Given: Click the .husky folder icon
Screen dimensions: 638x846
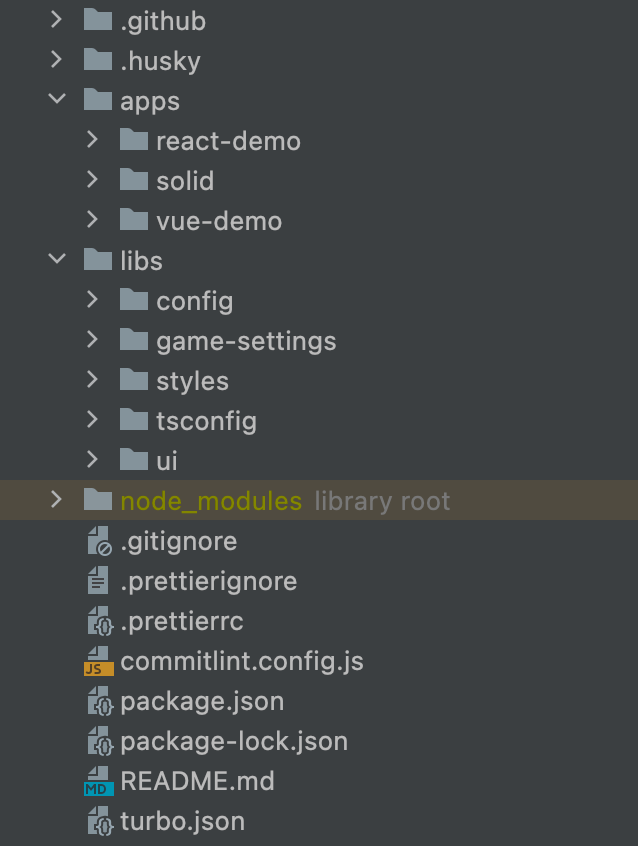Looking at the screenshot, I should (97, 60).
